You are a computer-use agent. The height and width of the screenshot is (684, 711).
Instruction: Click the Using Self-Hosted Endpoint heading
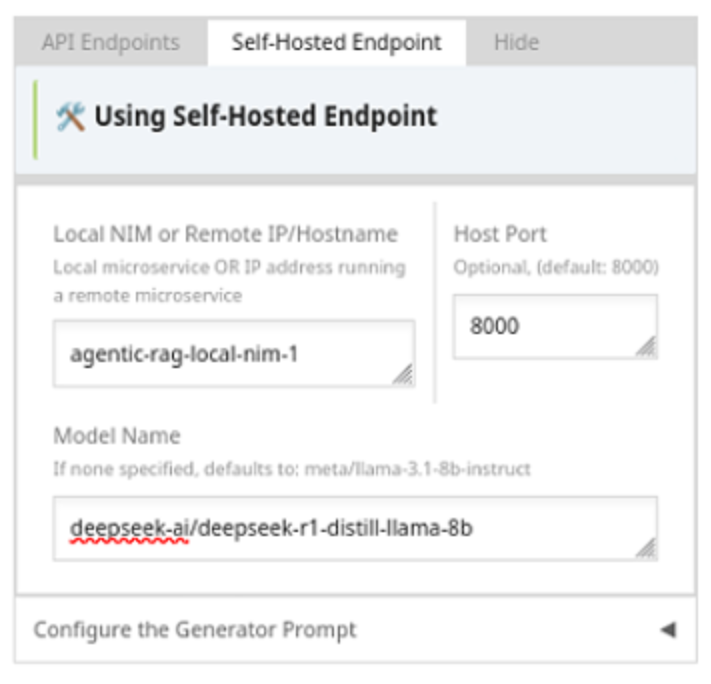pos(265,116)
